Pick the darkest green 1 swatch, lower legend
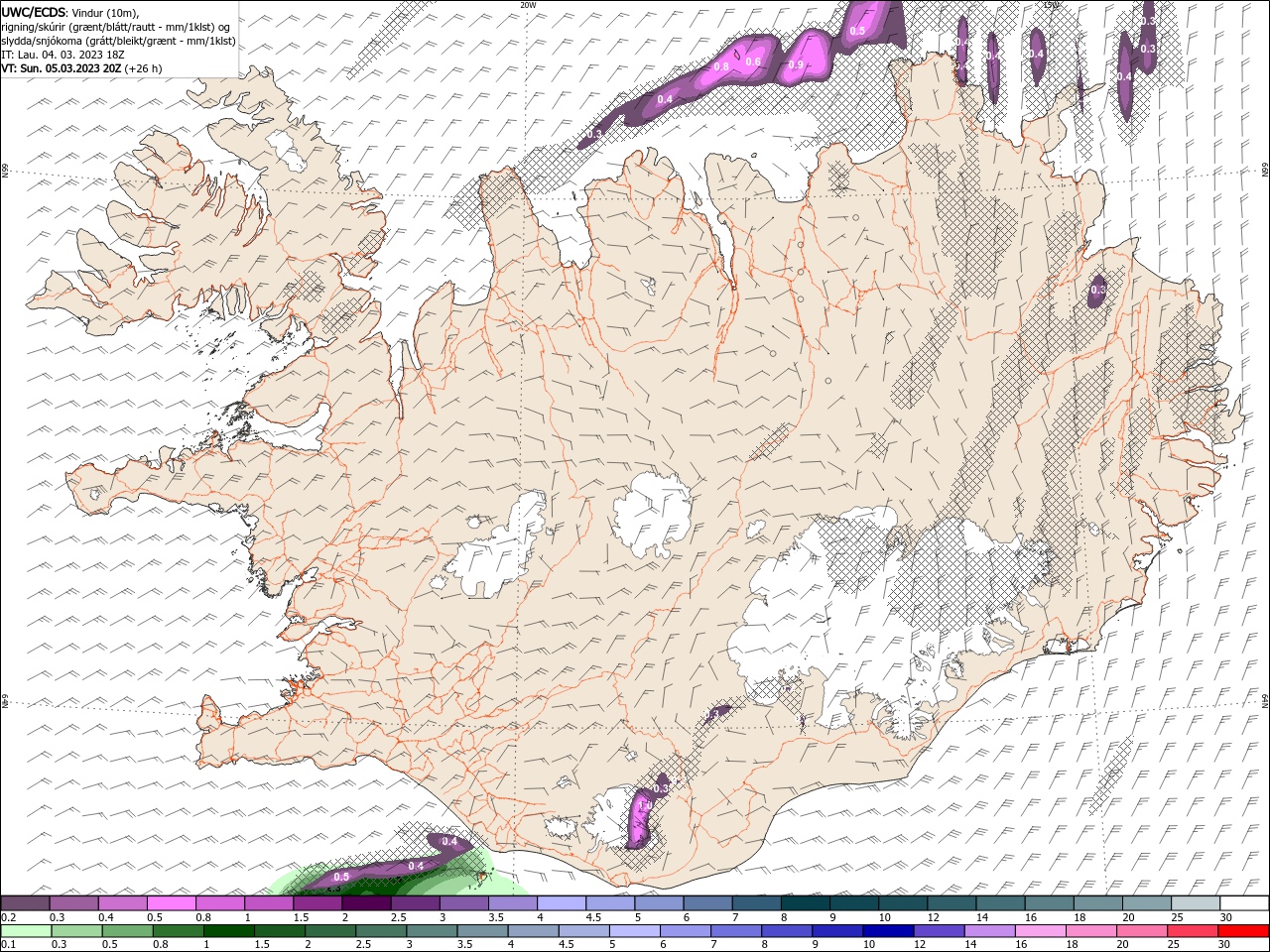The width and height of the screenshot is (1270, 952). (229, 931)
